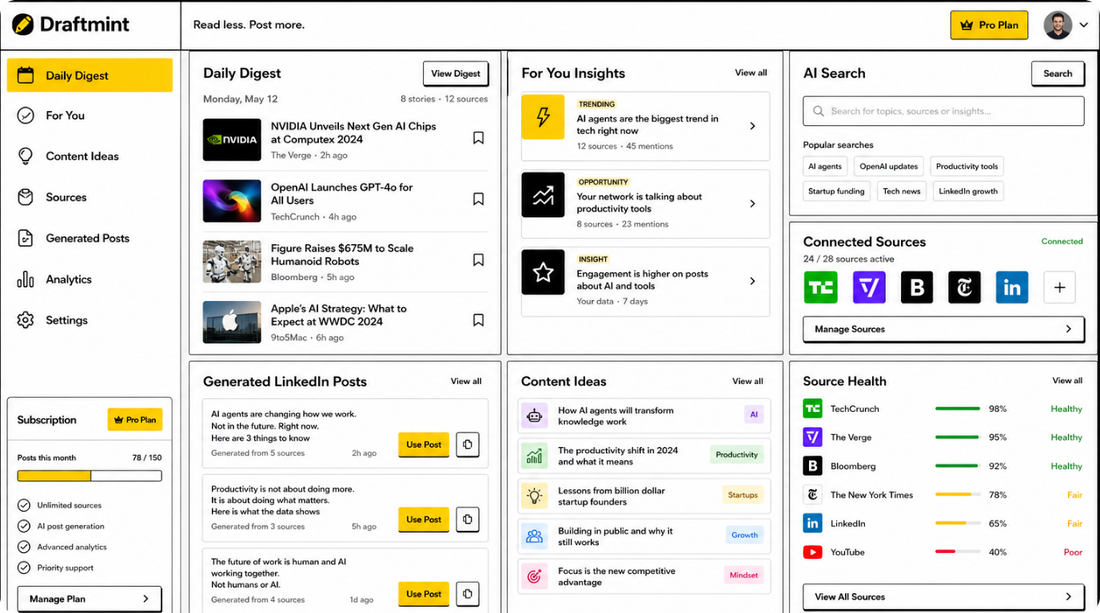Select the 'AI agents' popular search chip

[825, 167]
